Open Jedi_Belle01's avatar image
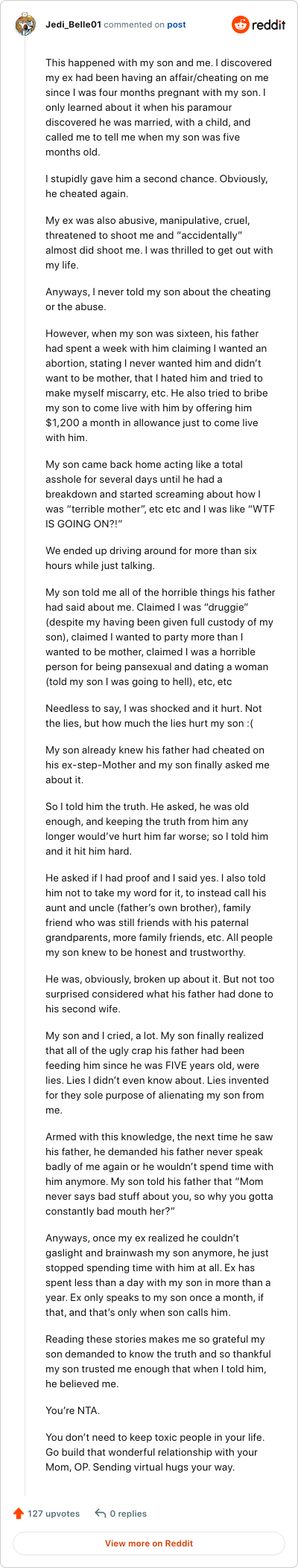The height and width of the screenshot is (1568, 298). [x=25, y=25]
